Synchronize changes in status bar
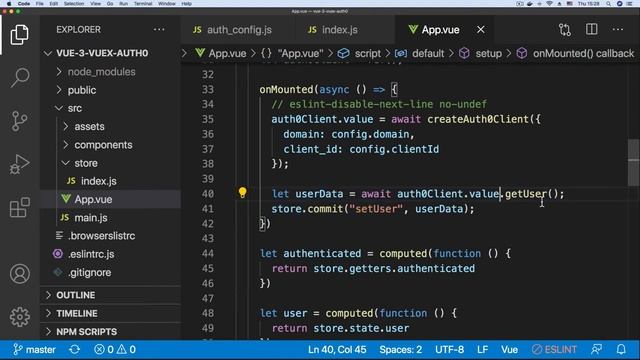Image resolution: width=640 pixels, height=360 pixels. [74, 349]
